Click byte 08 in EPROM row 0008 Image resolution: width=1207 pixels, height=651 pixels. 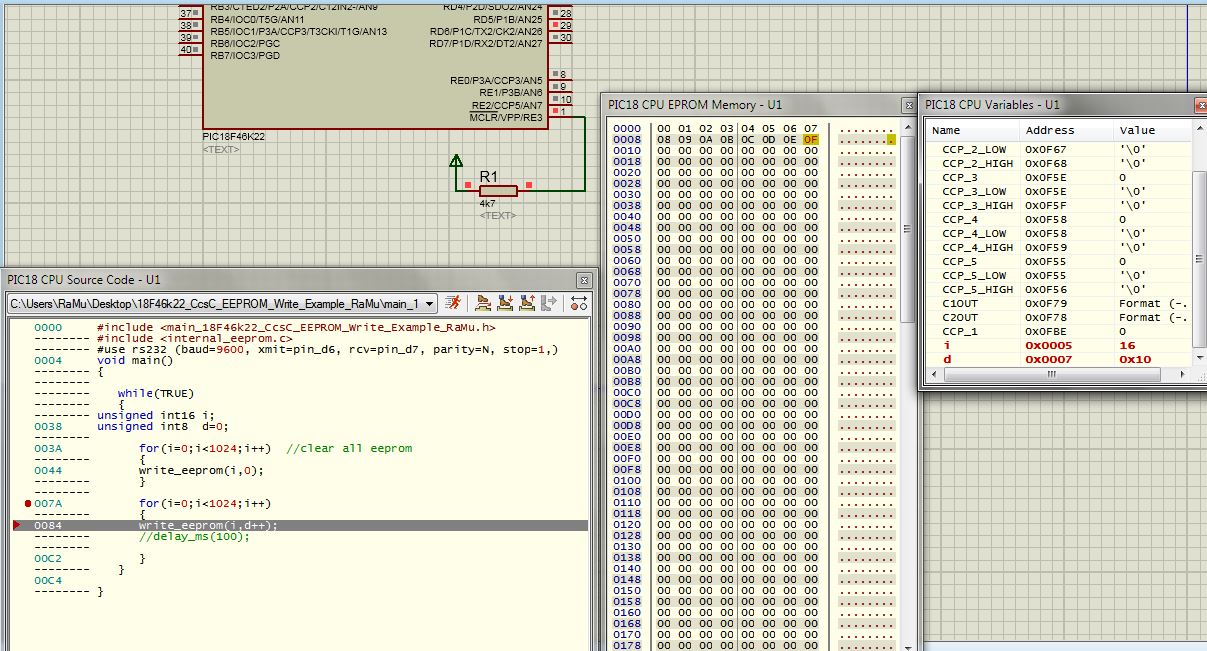(664, 140)
